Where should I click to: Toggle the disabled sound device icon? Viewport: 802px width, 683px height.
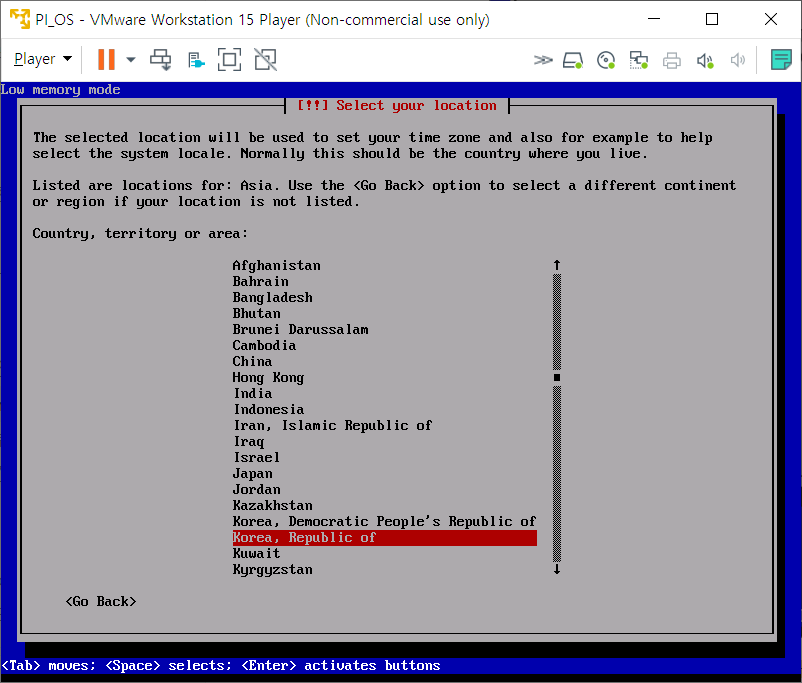tap(738, 60)
